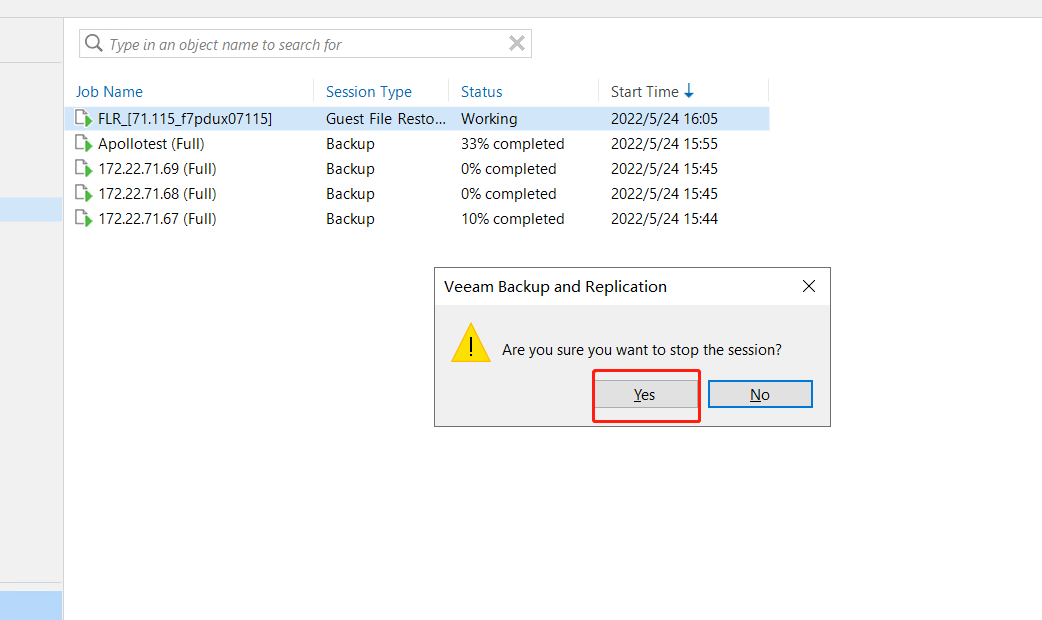This screenshot has width=1042, height=620.
Task: Click the Working status cell
Action: tap(489, 118)
